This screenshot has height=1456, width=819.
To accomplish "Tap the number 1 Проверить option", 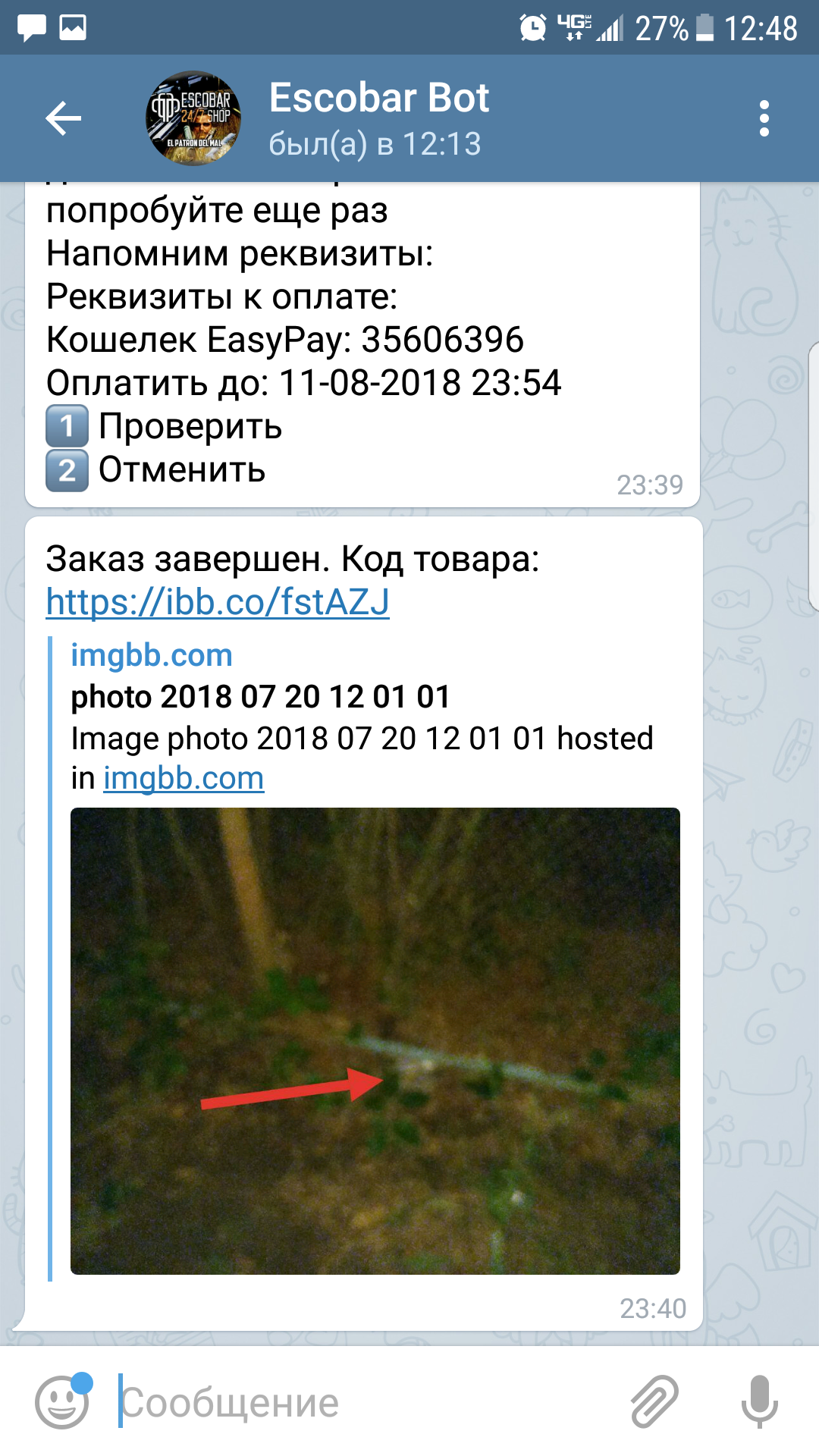I will point(165,426).
